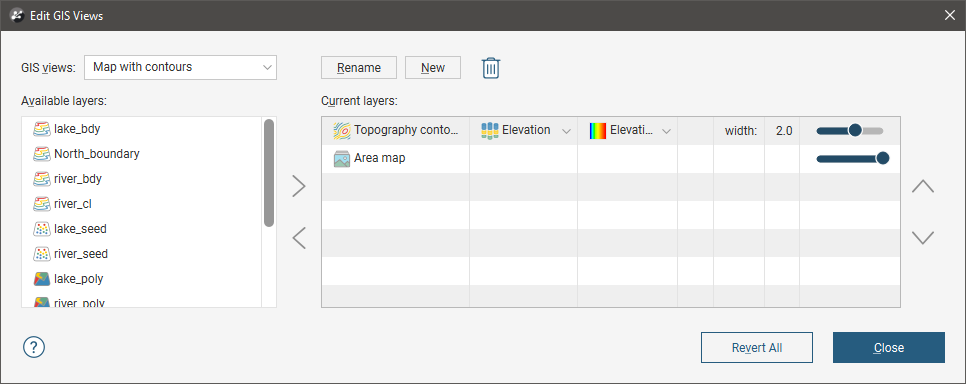Select the river_seed layer
Image resolution: width=966 pixels, height=384 pixels.
pos(81,254)
